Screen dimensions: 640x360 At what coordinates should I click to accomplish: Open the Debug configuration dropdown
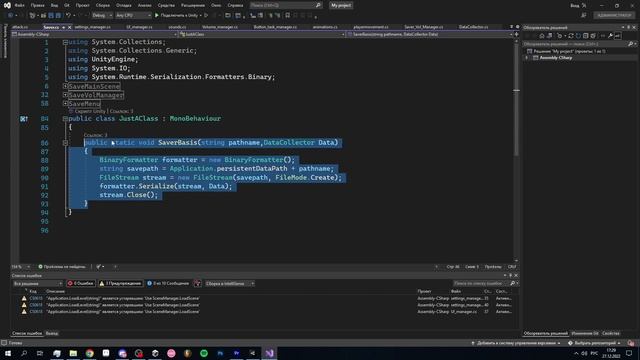[102, 16]
